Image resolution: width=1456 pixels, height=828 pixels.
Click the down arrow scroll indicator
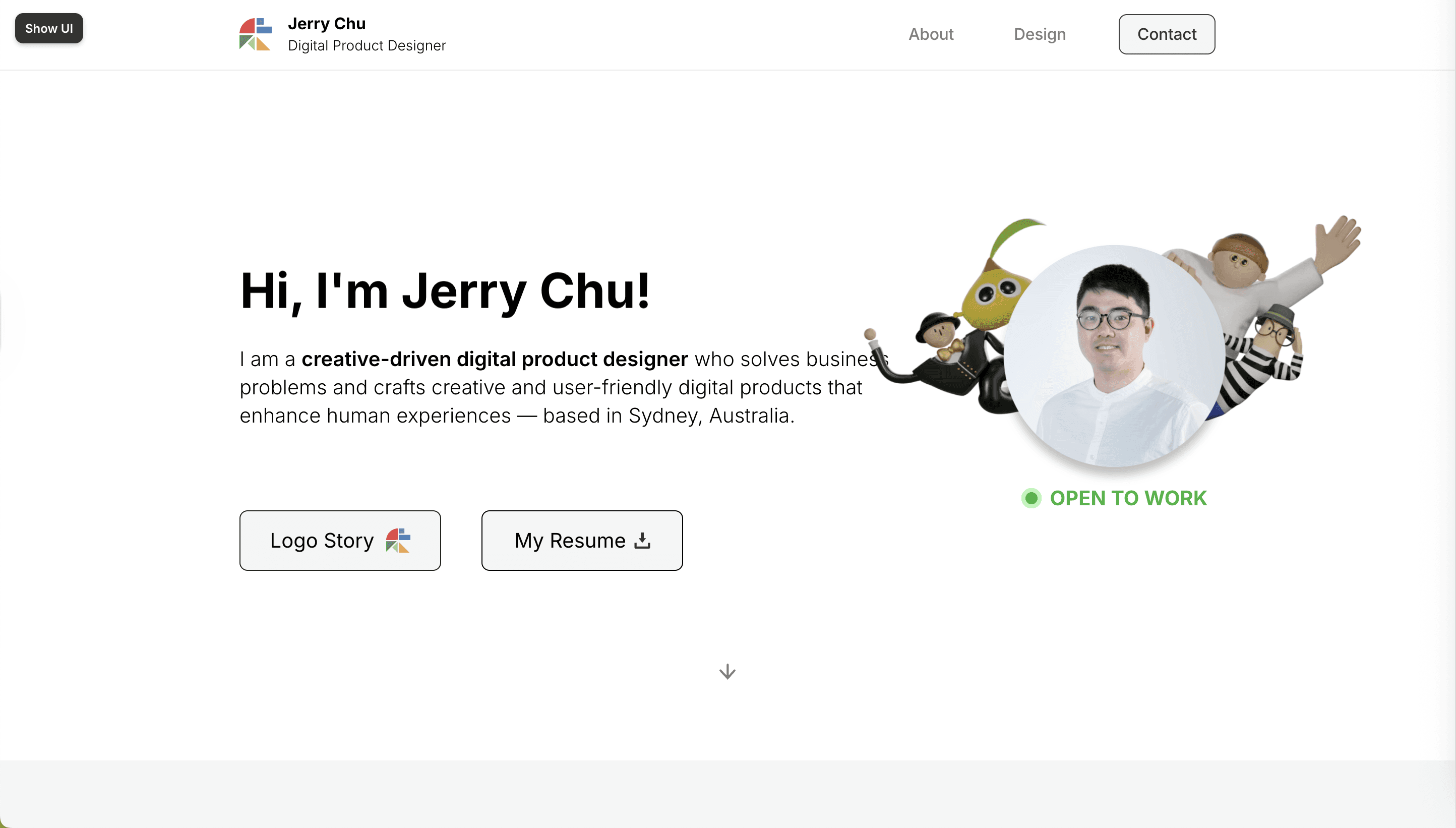[x=727, y=672]
